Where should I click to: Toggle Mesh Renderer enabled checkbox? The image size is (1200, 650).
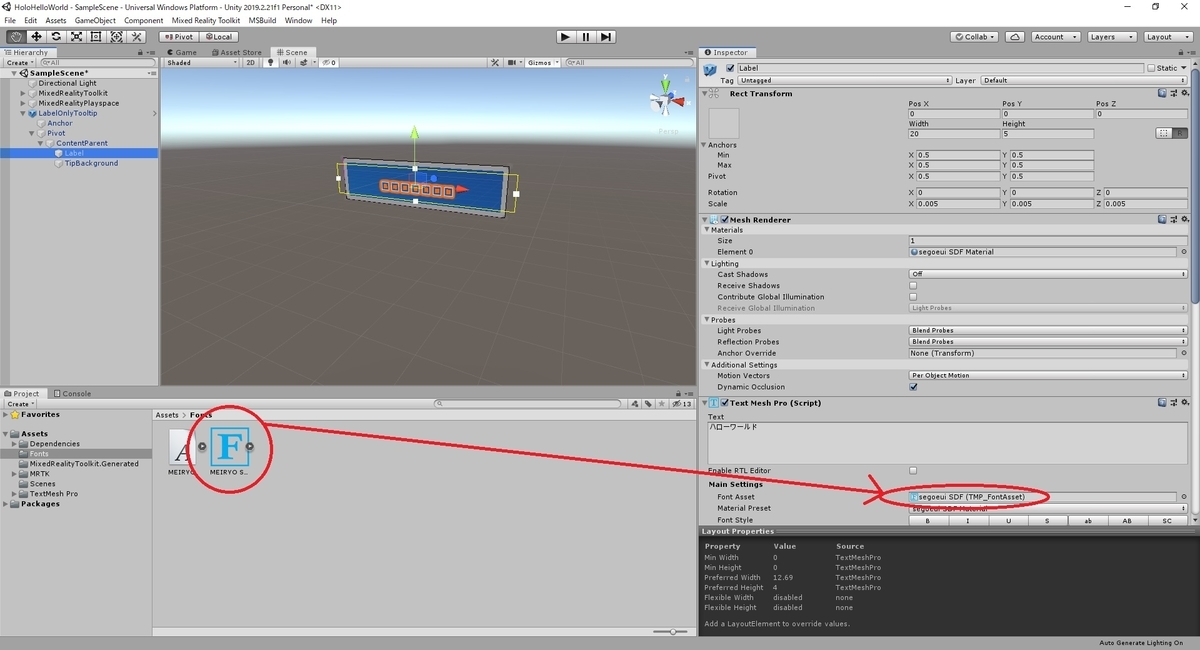coord(725,219)
